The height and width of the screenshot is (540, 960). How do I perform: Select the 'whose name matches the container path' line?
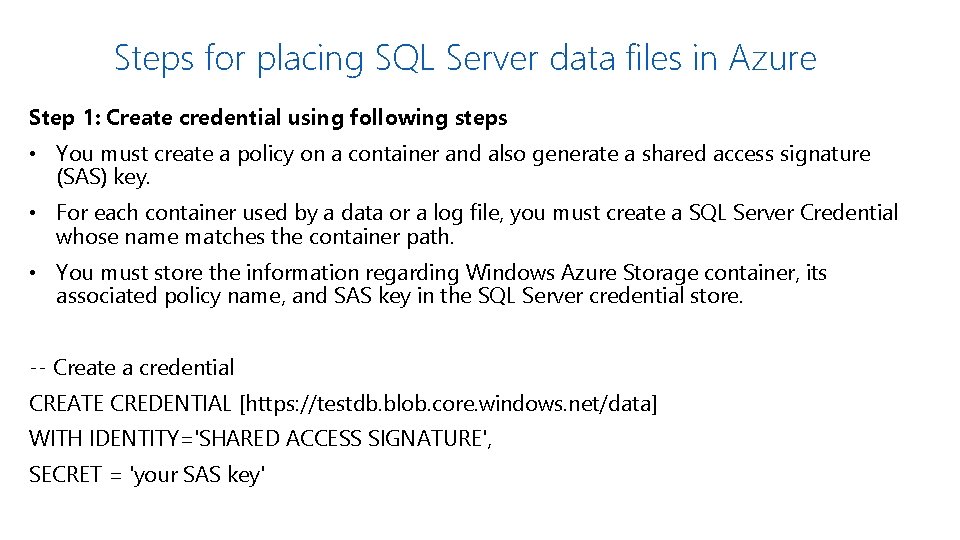pos(255,236)
